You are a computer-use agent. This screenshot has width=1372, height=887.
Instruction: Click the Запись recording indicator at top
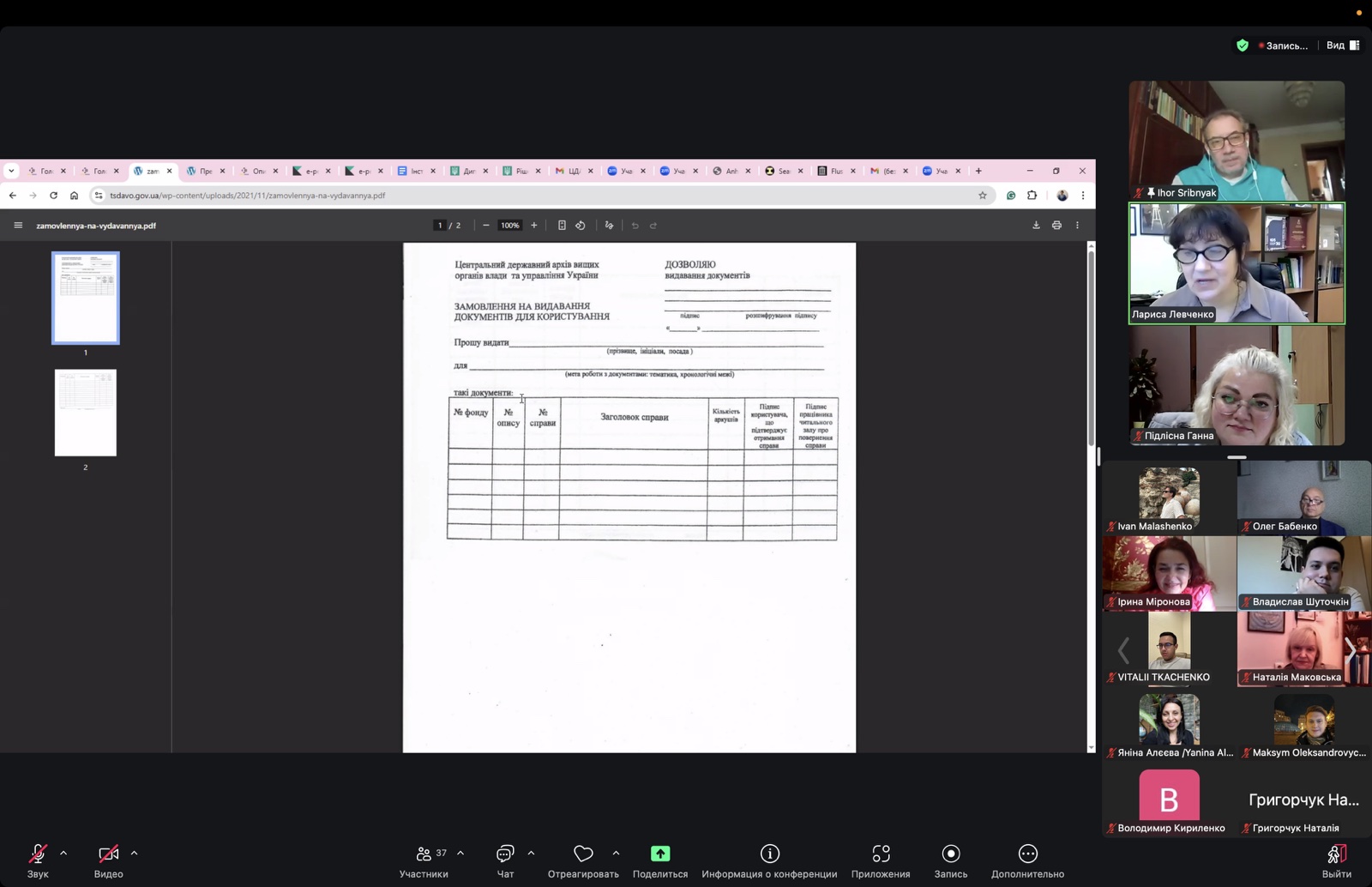(x=1283, y=45)
